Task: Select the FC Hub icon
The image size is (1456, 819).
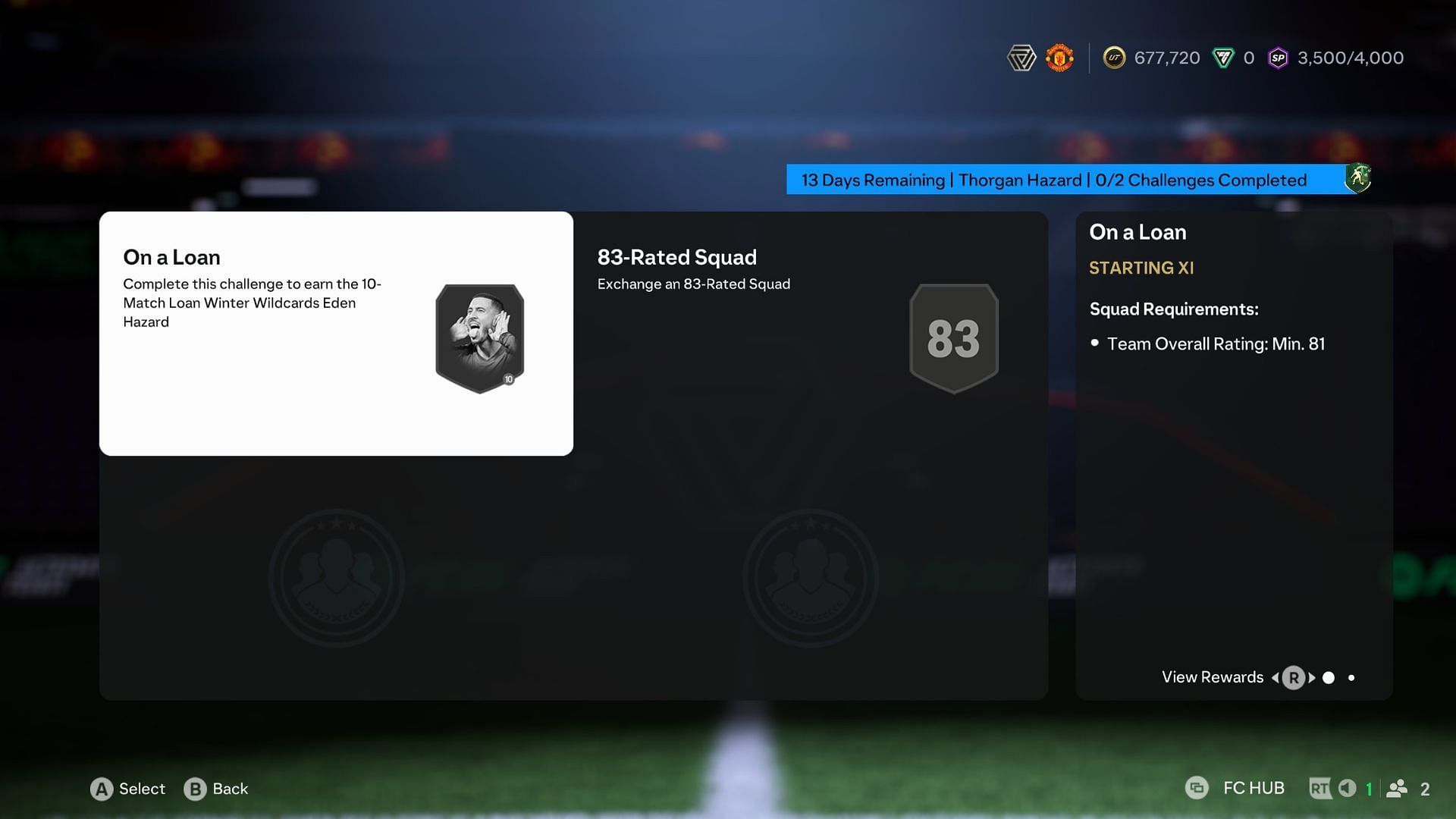Action: coord(1197,787)
